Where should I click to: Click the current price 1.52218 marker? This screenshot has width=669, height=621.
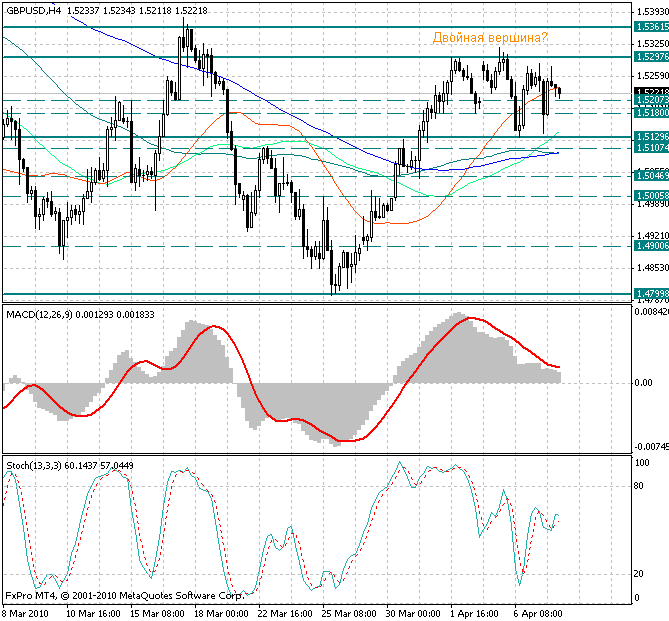[650, 91]
